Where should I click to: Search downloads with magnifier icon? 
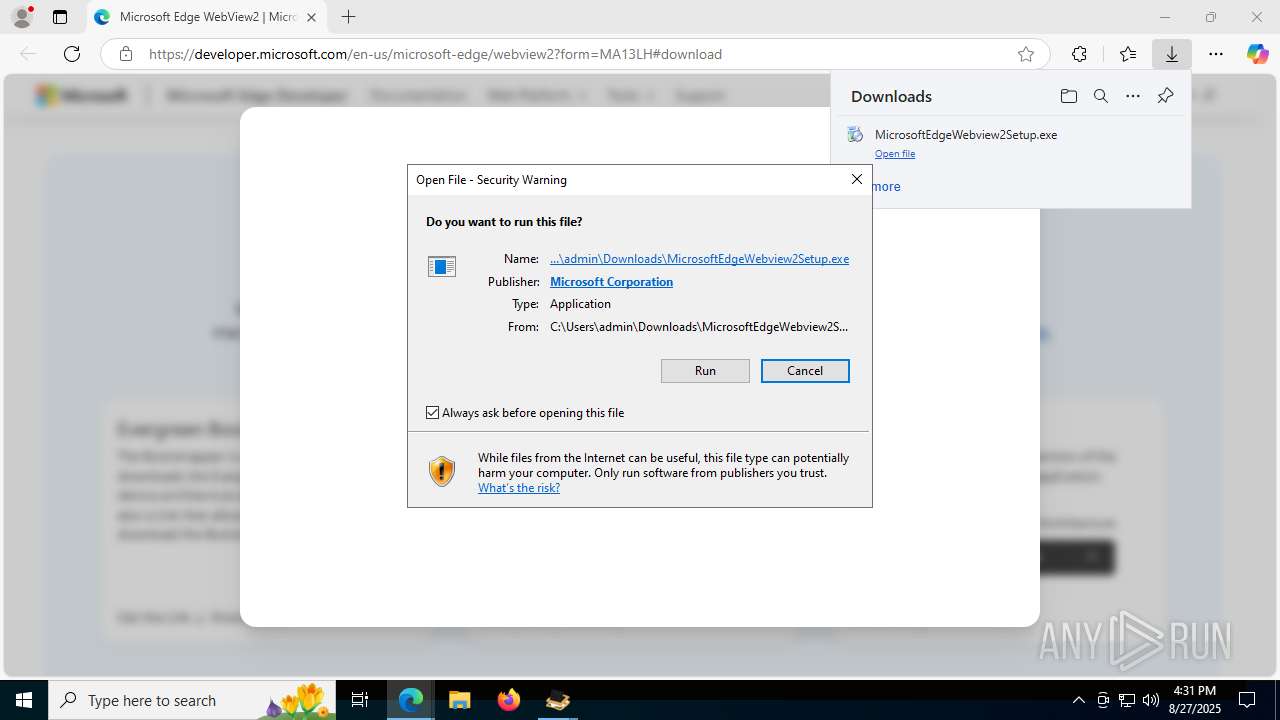[1101, 96]
